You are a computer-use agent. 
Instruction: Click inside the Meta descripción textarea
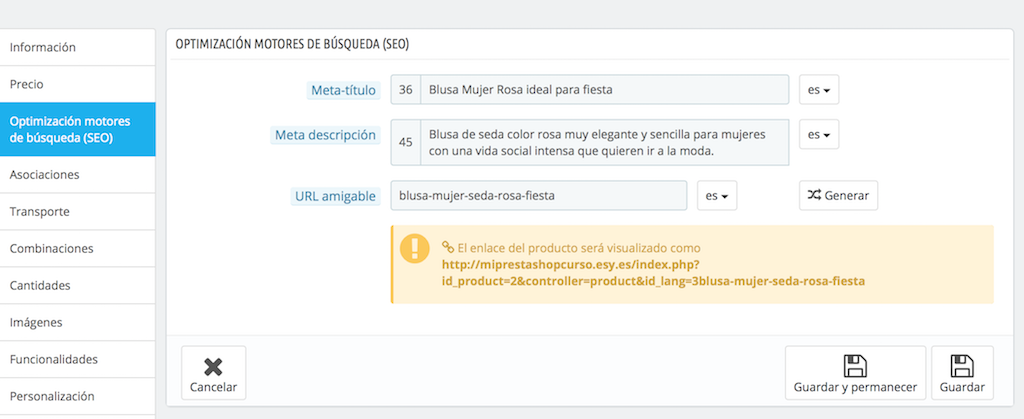(x=605, y=142)
